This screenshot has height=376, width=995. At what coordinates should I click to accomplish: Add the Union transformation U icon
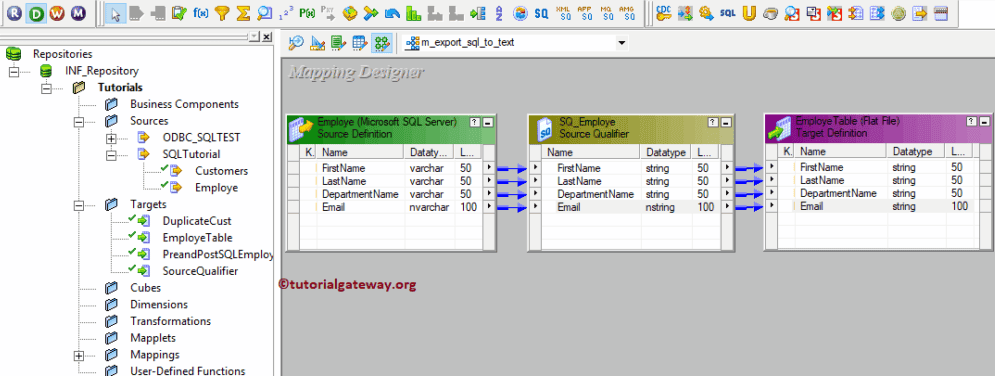[x=749, y=13]
